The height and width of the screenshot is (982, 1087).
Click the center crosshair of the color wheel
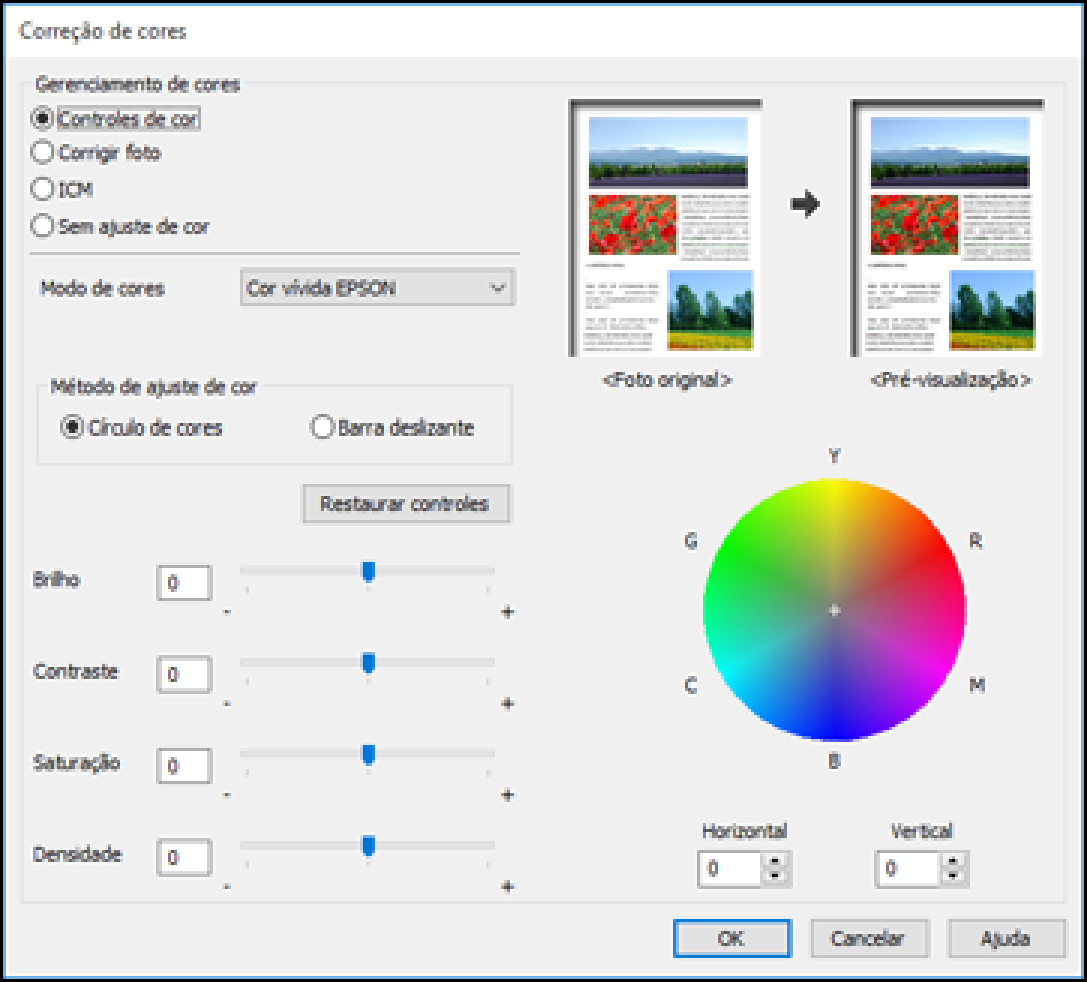point(835,610)
